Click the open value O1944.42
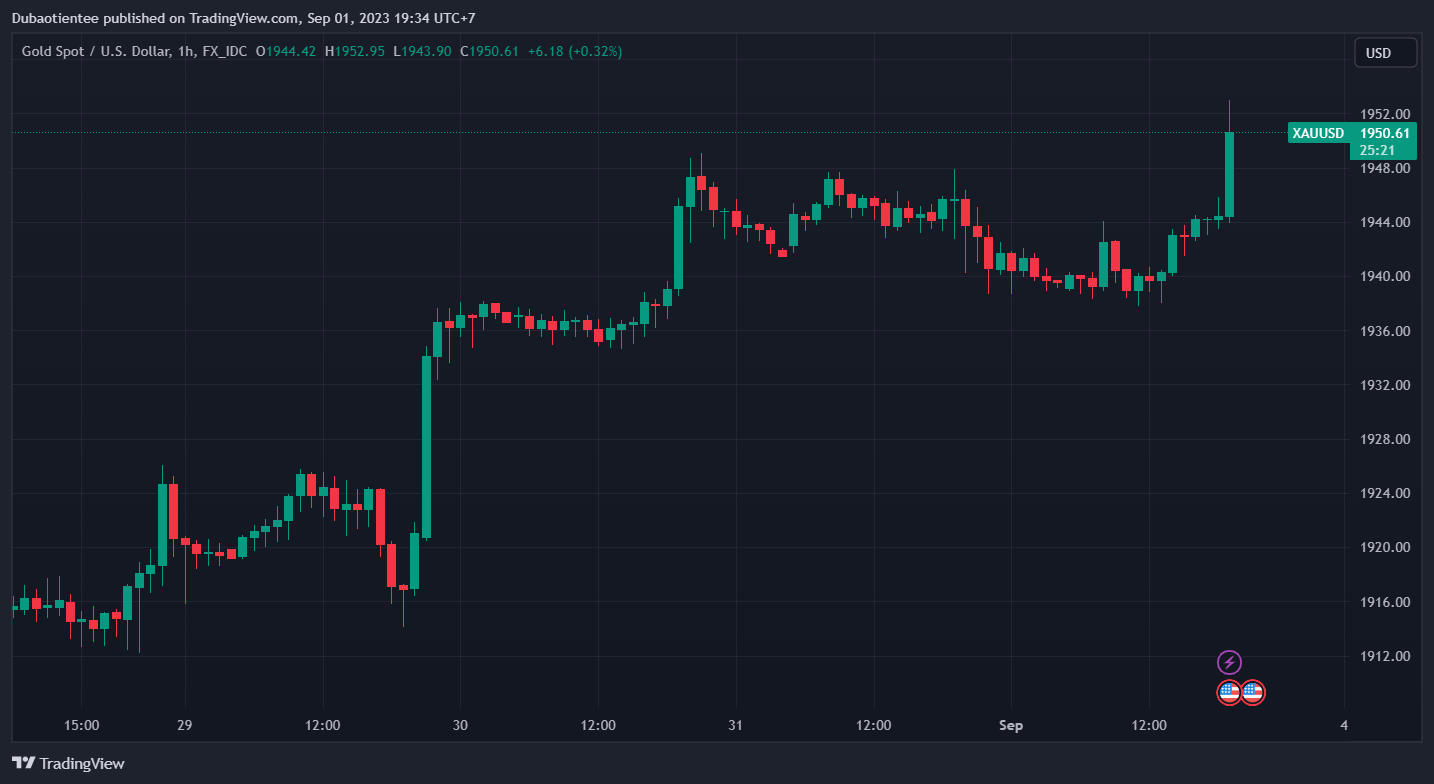The image size is (1434, 784). pyautogui.click(x=286, y=51)
